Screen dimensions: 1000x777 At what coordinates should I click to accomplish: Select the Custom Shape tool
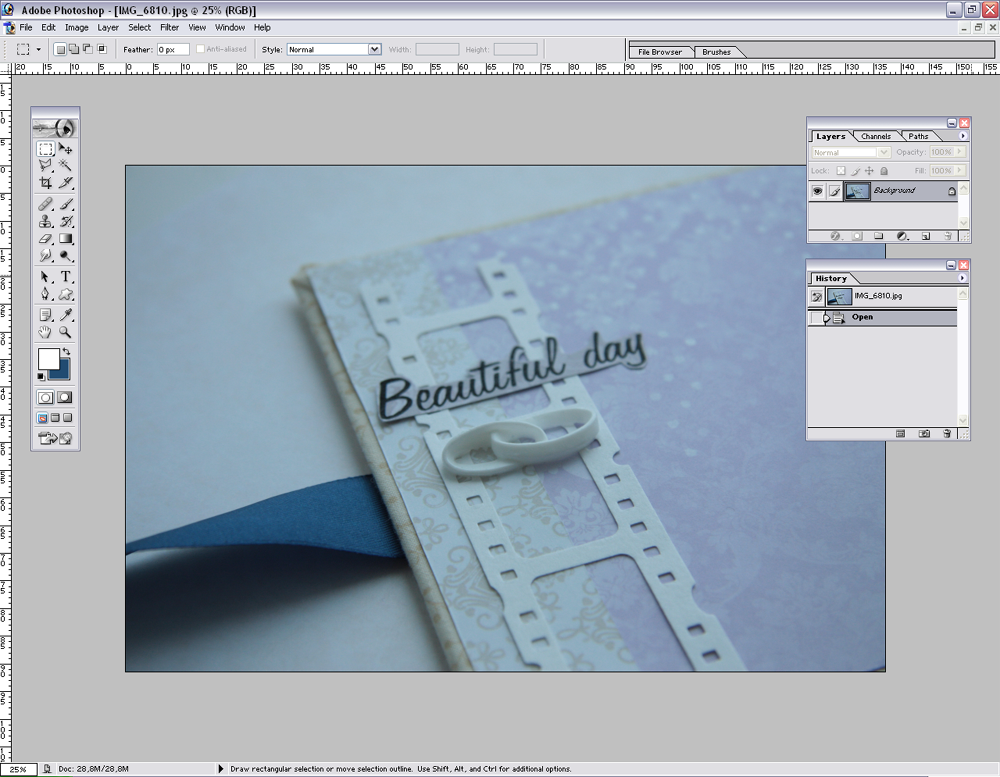pyautogui.click(x=65, y=294)
